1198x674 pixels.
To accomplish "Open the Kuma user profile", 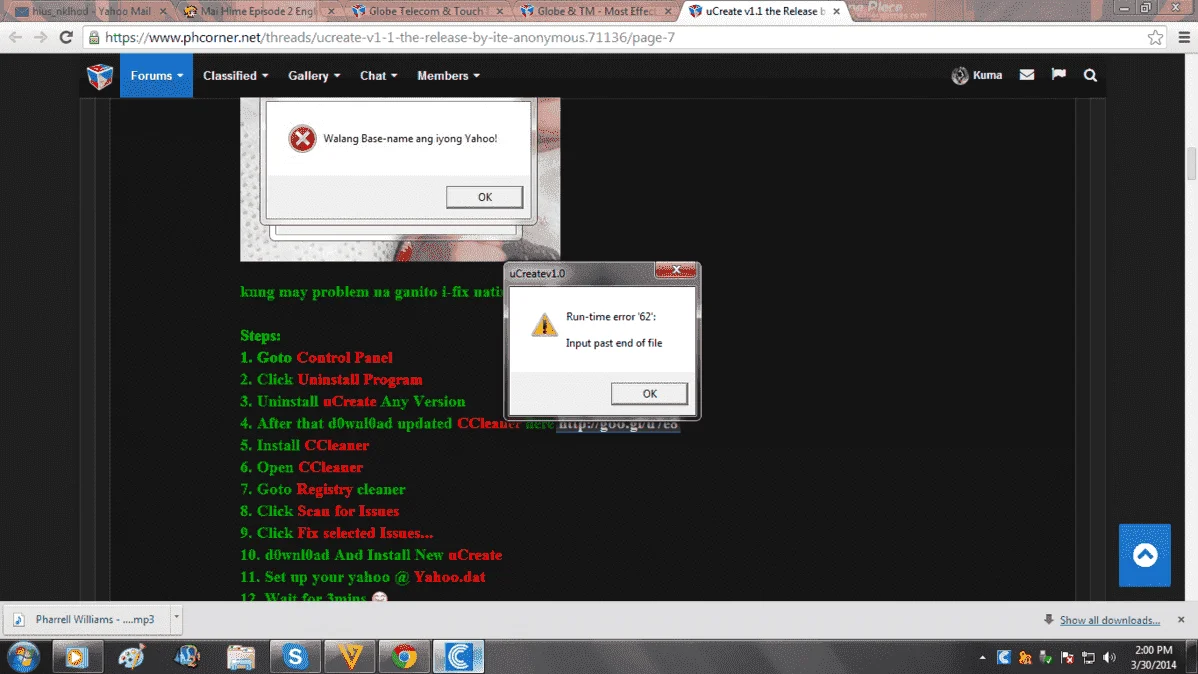I will coord(977,75).
